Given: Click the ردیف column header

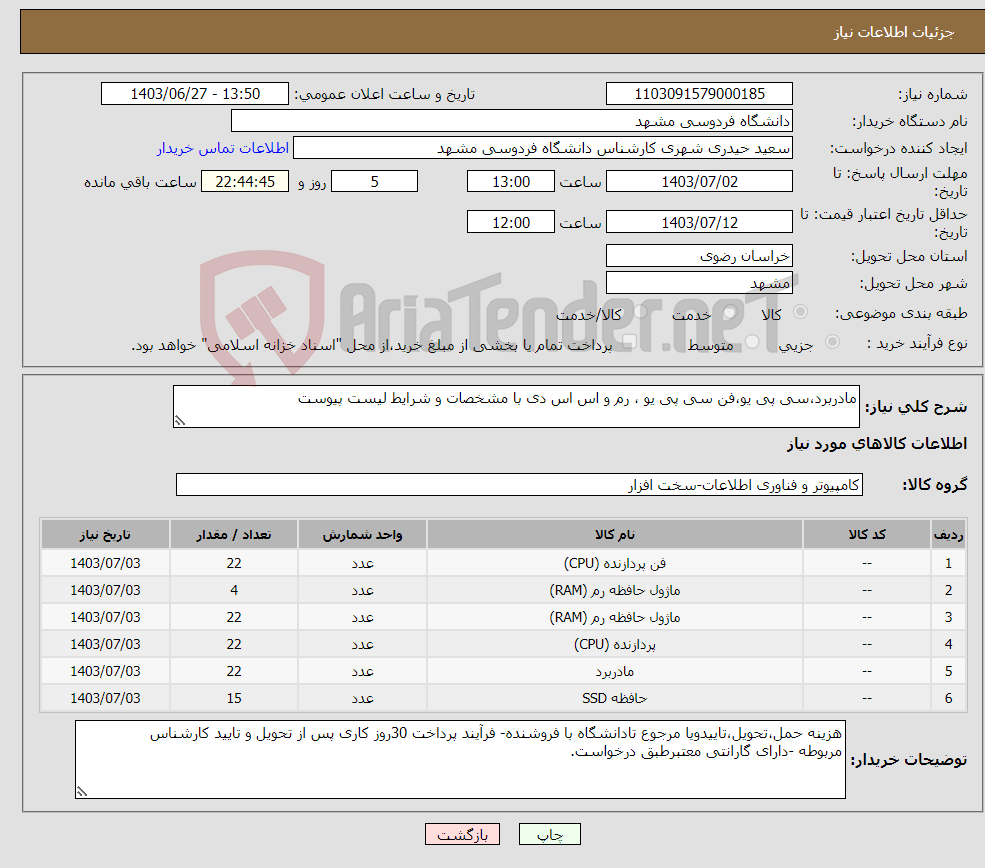Looking at the screenshot, I should point(949,534).
